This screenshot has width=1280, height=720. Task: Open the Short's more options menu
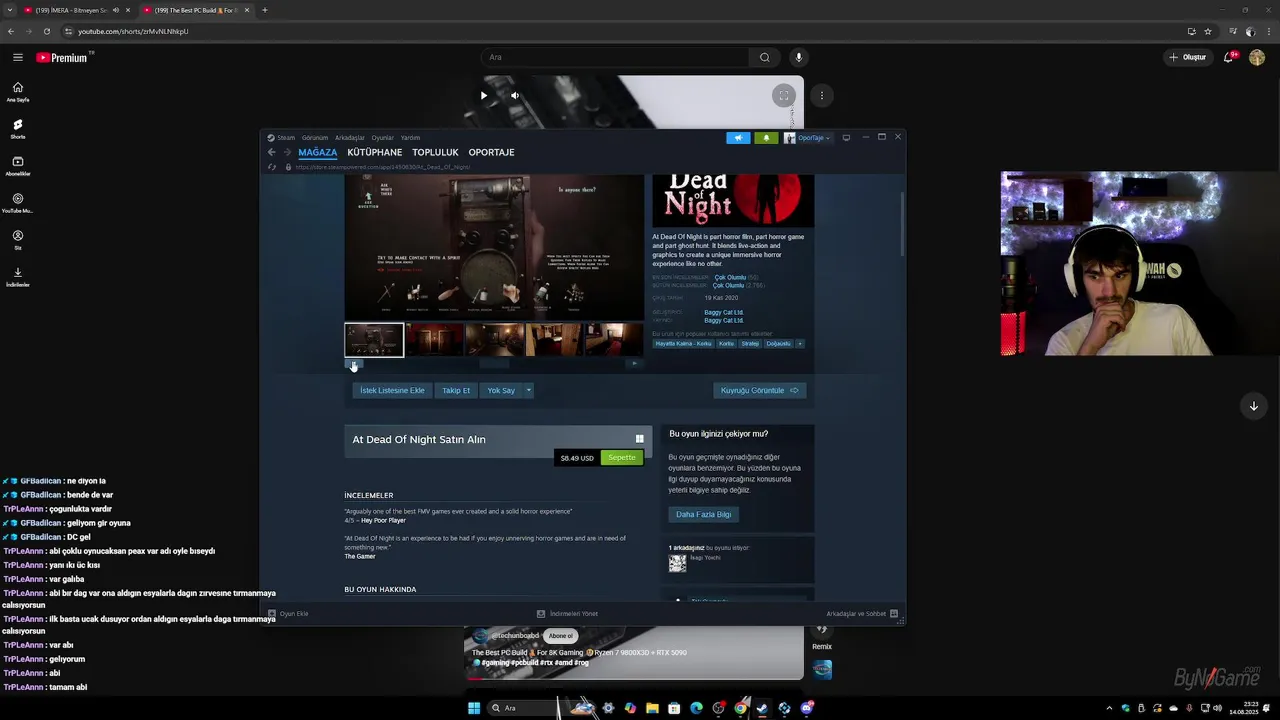pyautogui.click(x=822, y=96)
